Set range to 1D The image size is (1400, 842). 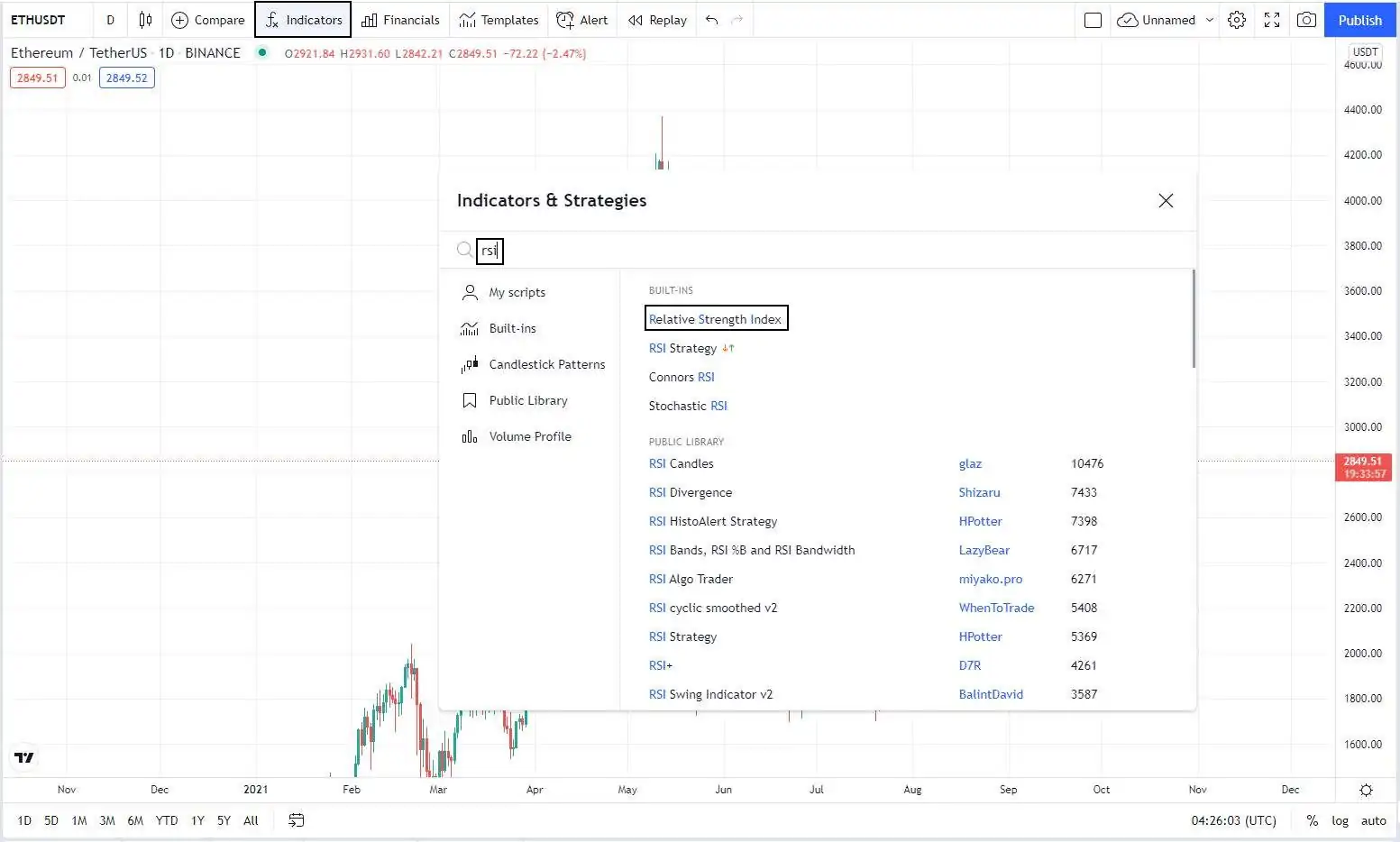(24, 820)
